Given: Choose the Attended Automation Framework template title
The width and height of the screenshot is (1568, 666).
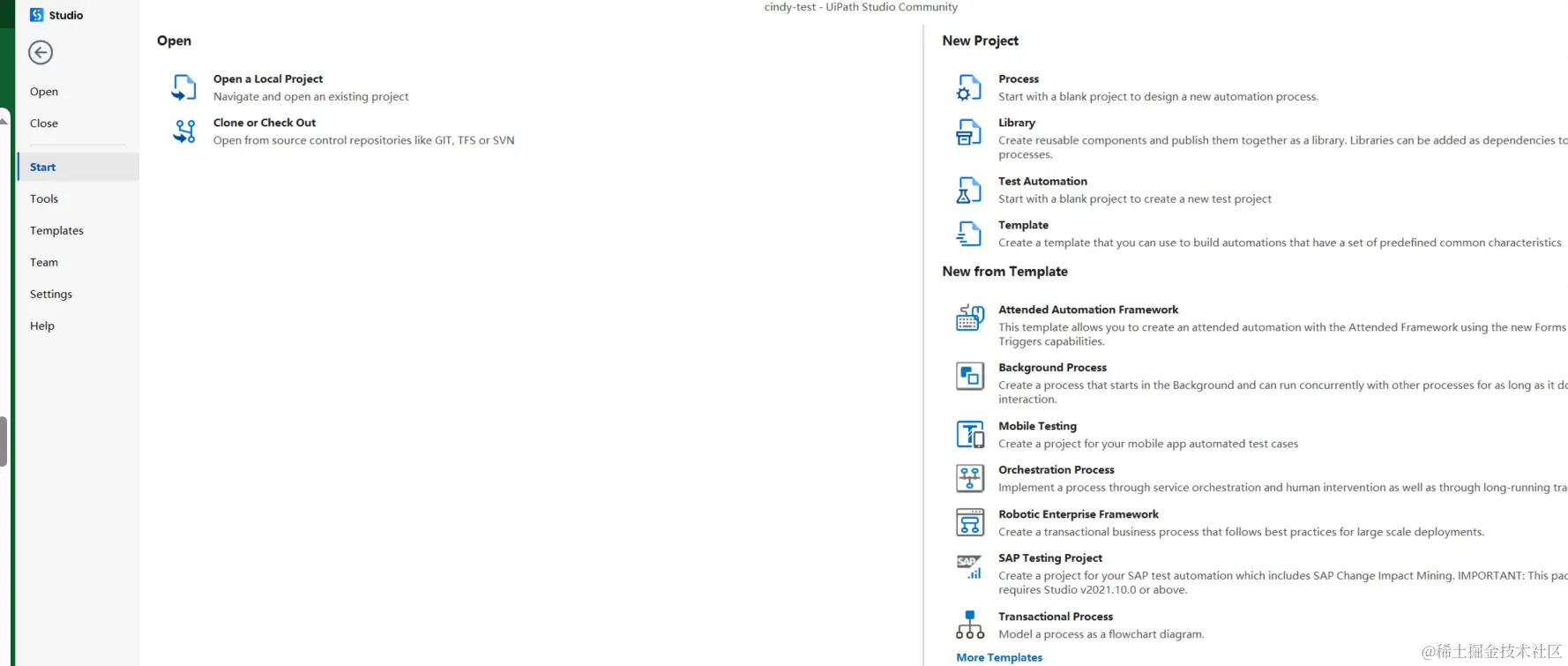Looking at the screenshot, I should click(x=1088, y=310).
